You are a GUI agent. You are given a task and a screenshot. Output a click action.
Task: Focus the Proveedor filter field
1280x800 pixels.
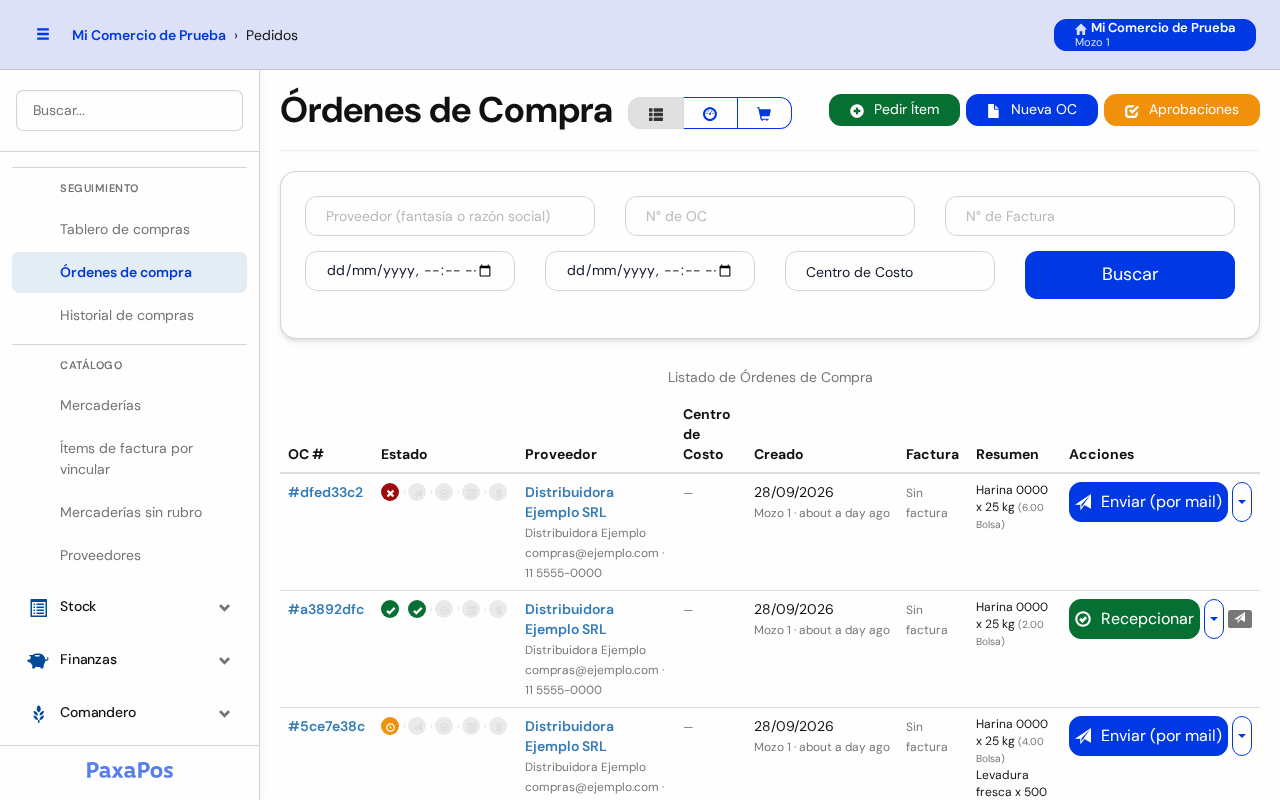[x=450, y=216]
